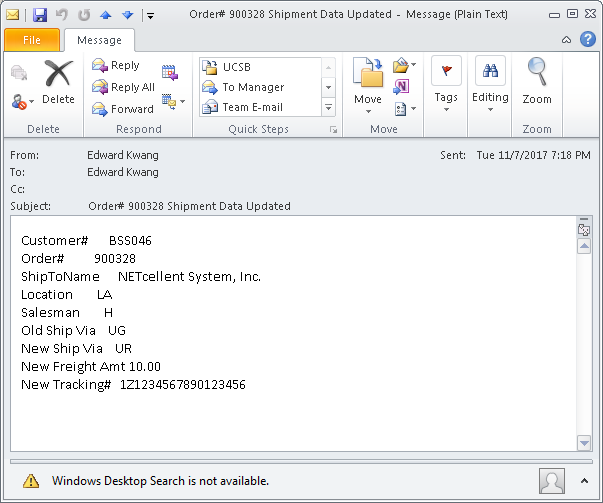Click Reply All
This screenshot has height=503, width=603.
point(123,87)
